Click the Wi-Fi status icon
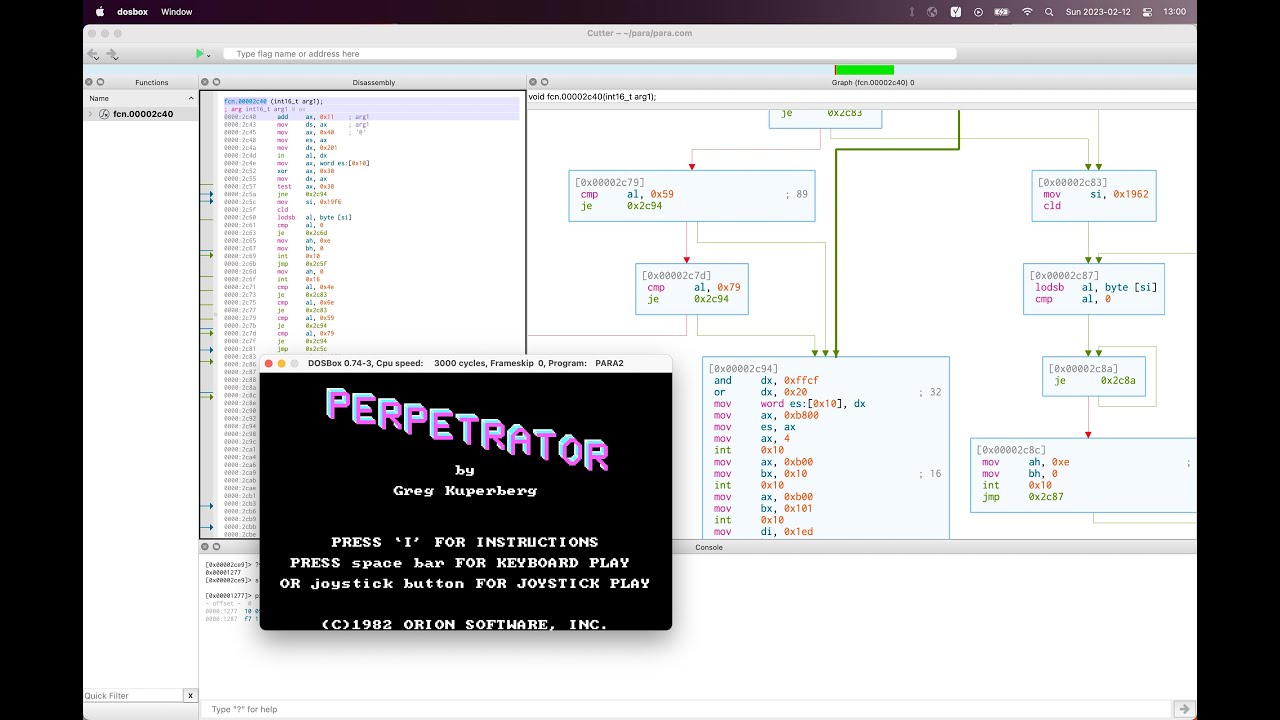 (x=1027, y=12)
